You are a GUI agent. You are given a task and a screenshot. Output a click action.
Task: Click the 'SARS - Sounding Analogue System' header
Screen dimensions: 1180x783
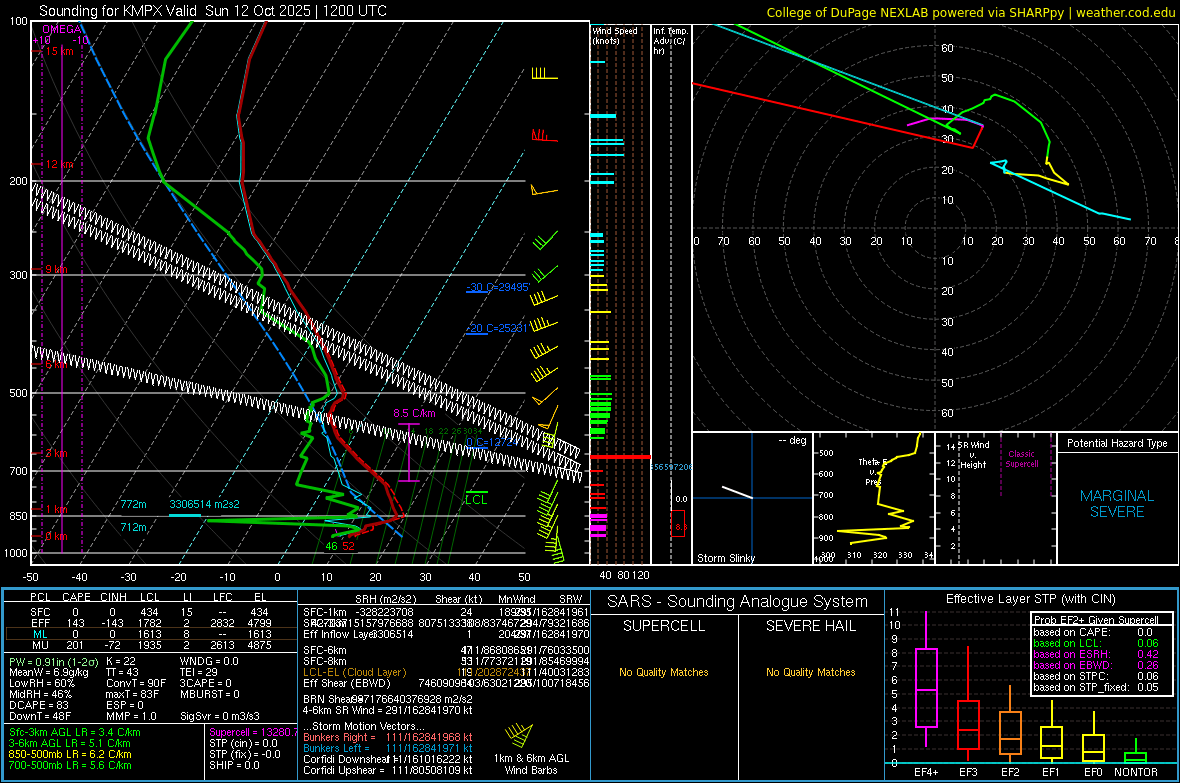(738, 602)
